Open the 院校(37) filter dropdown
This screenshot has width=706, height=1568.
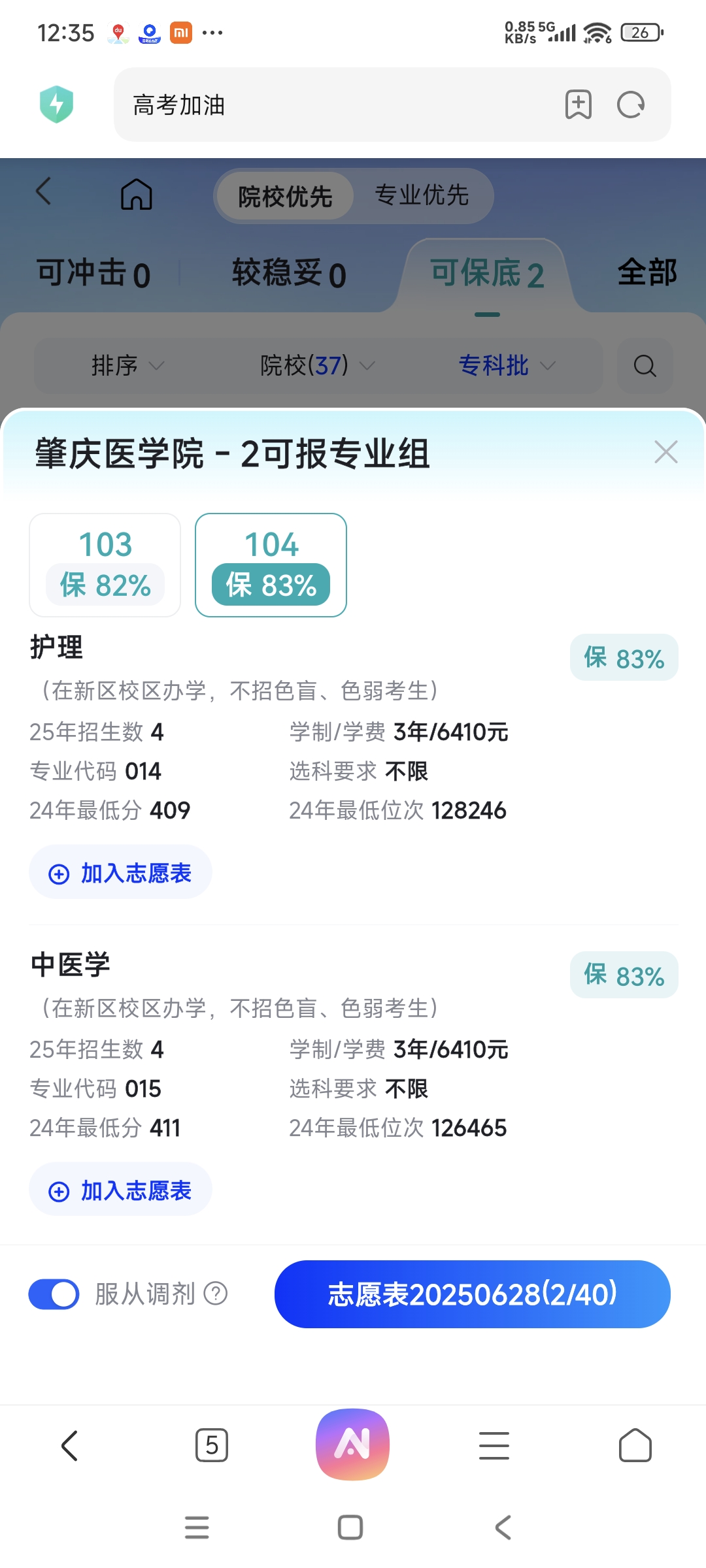tap(317, 366)
